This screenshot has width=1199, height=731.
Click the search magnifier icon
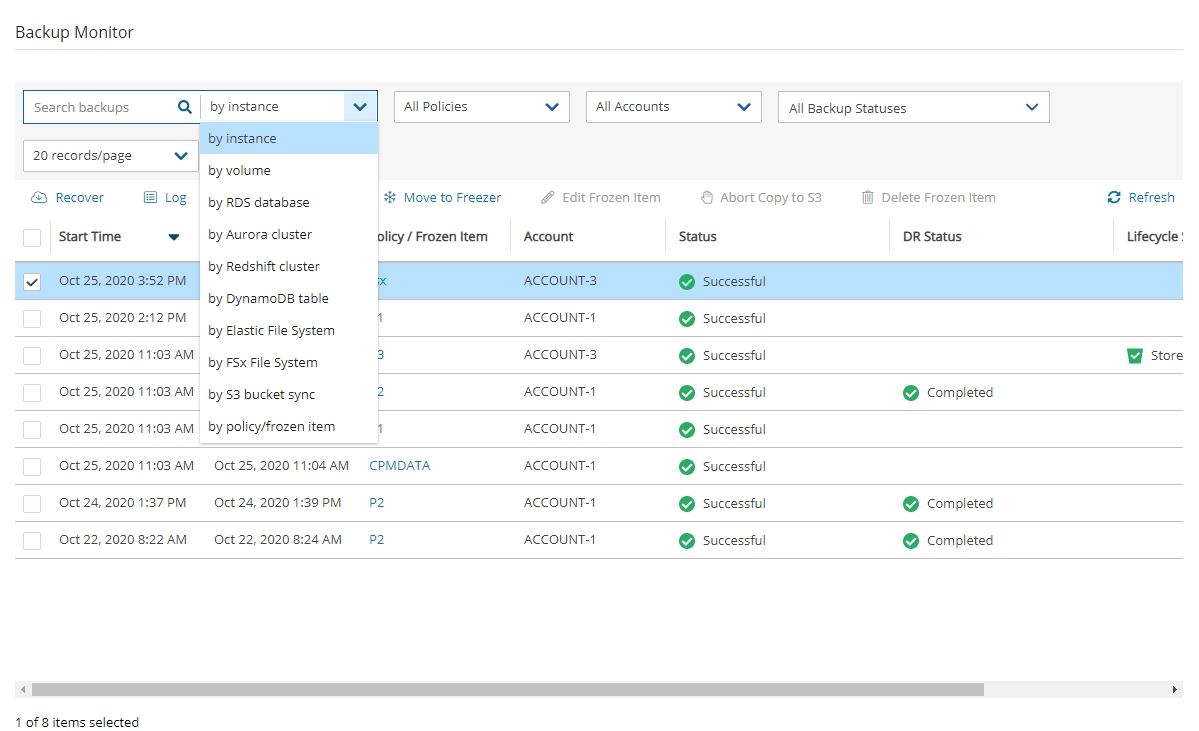point(184,107)
